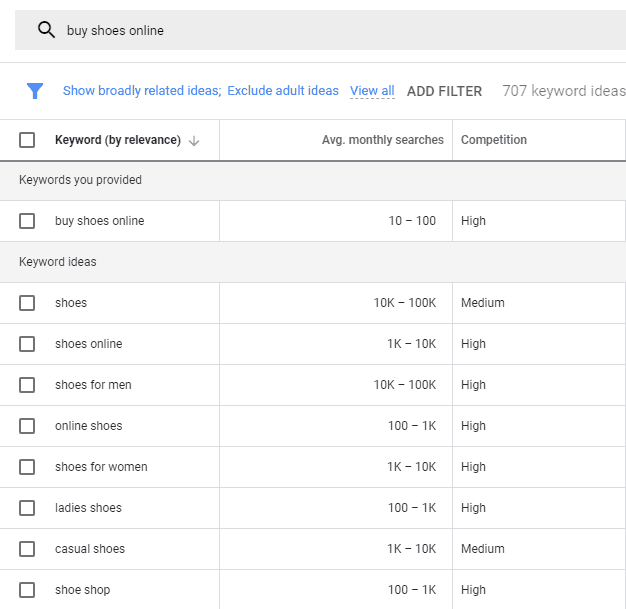The height and width of the screenshot is (609, 626).
Task: Sort by Avg. monthly searches column
Action: click(382, 140)
